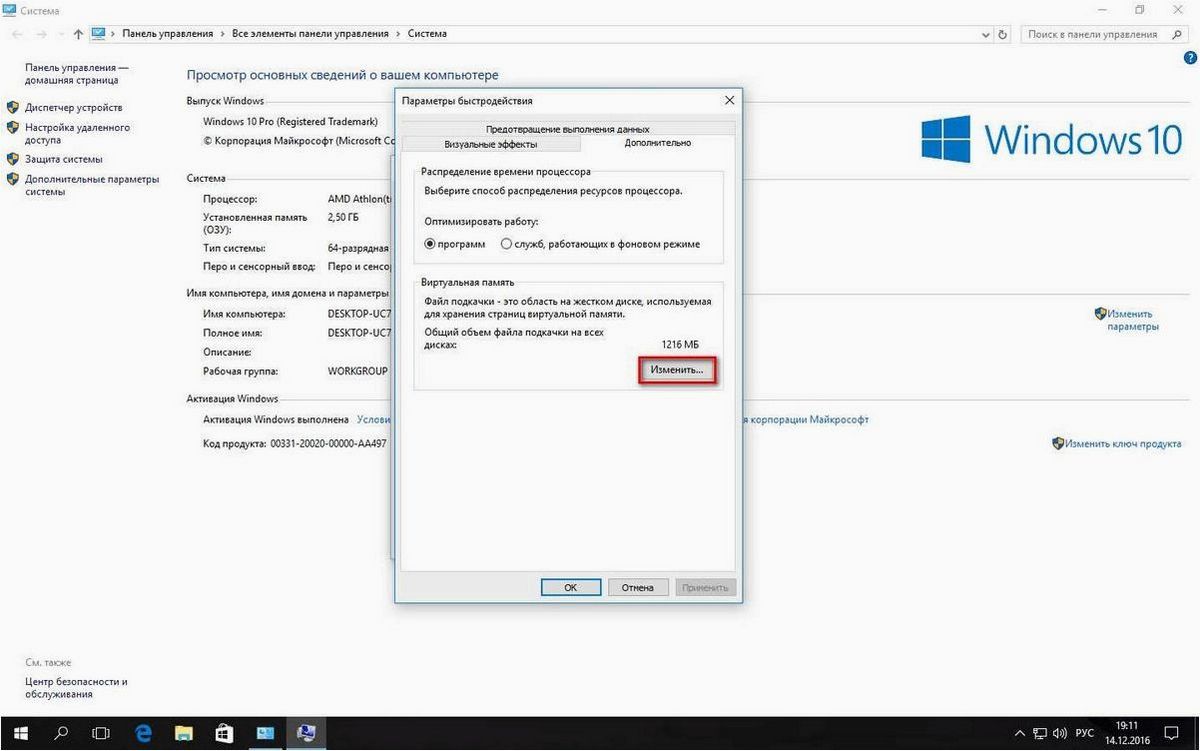Click Изменить... virtual memory button
The height and width of the screenshot is (751, 1200).
click(677, 369)
